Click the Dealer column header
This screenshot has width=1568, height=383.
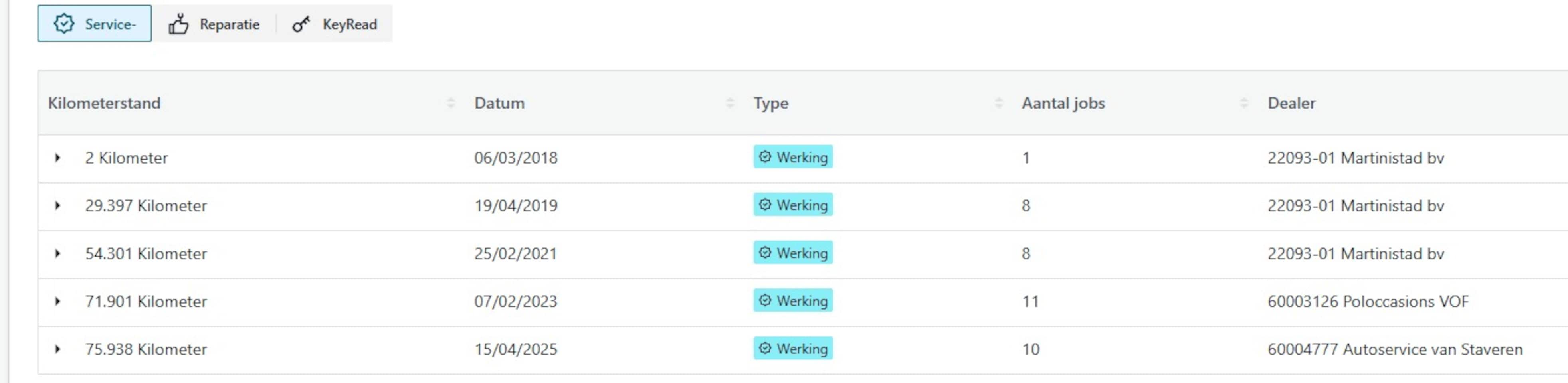tap(1291, 103)
